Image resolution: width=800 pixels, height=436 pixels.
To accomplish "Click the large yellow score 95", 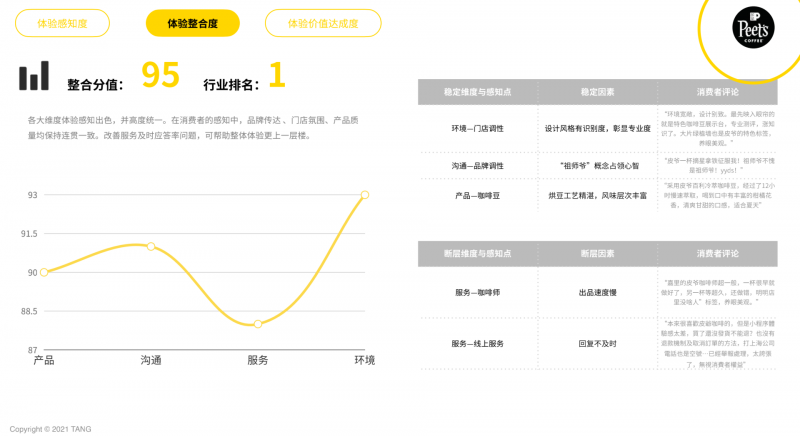I will pos(160,76).
